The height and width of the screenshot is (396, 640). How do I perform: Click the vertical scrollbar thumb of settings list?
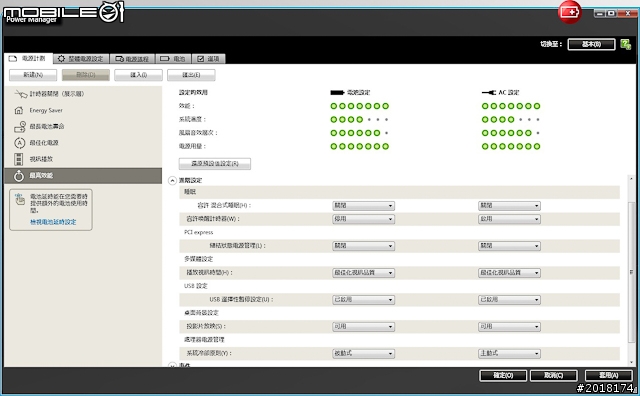click(631, 272)
